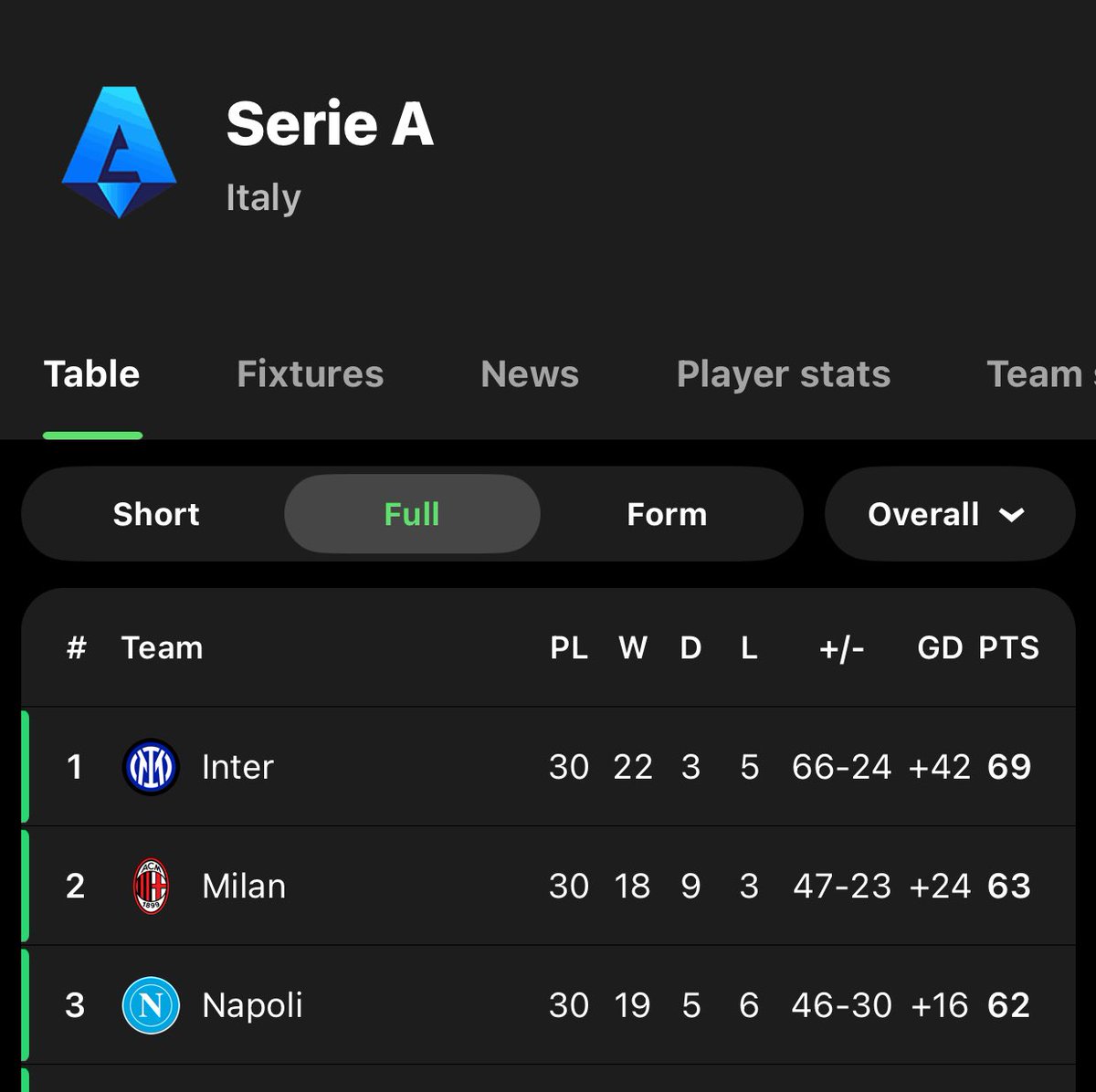Image resolution: width=1096 pixels, height=1092 pixels.
Task: Switch to the Short table view
Action: click(156, 514)
